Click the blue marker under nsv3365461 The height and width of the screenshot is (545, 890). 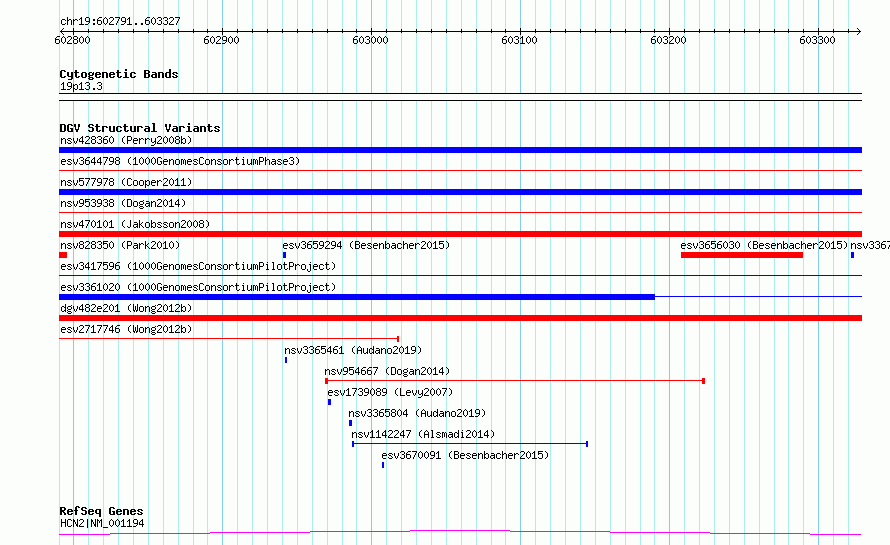(286, 360)
